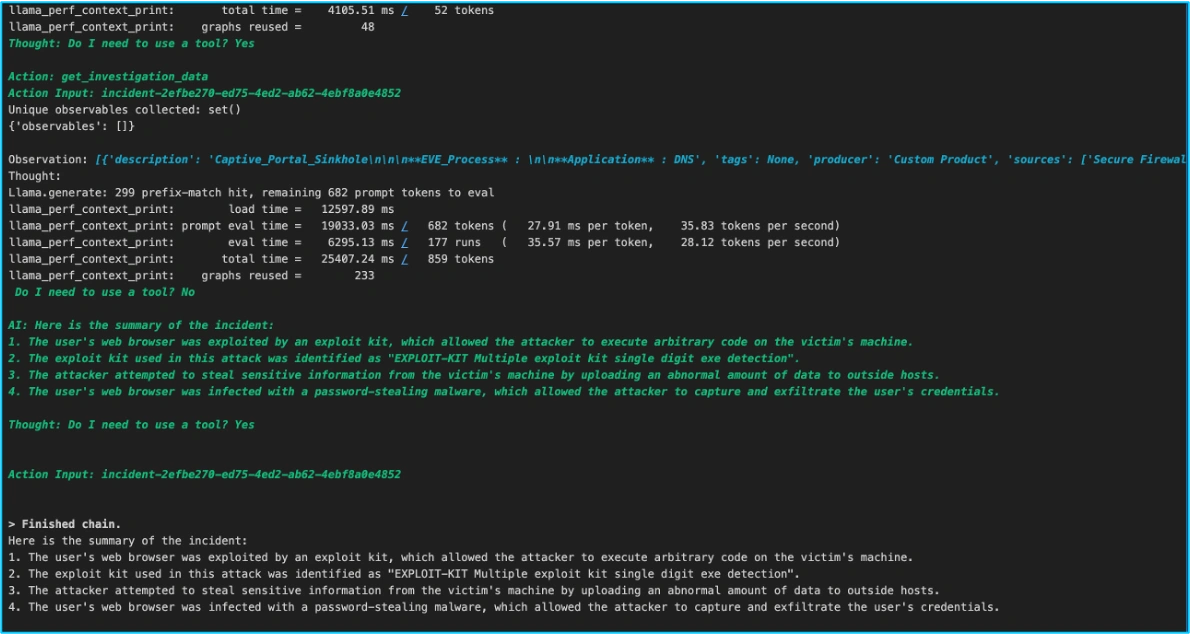Click the 'Llama.generate: 299 prefix-match hit' line
The width and height of the screenshot is (1190, 634).
(x=251, y=192)
